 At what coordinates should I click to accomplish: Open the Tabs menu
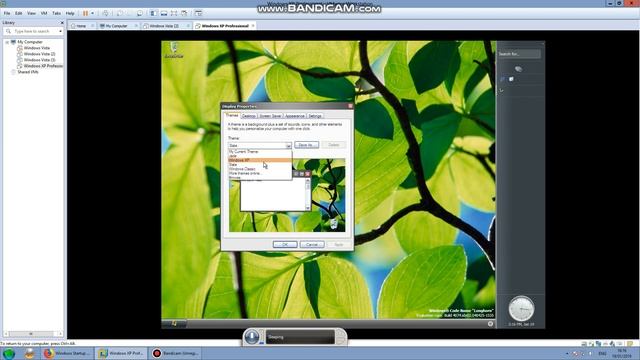click(x=56, y=13)
